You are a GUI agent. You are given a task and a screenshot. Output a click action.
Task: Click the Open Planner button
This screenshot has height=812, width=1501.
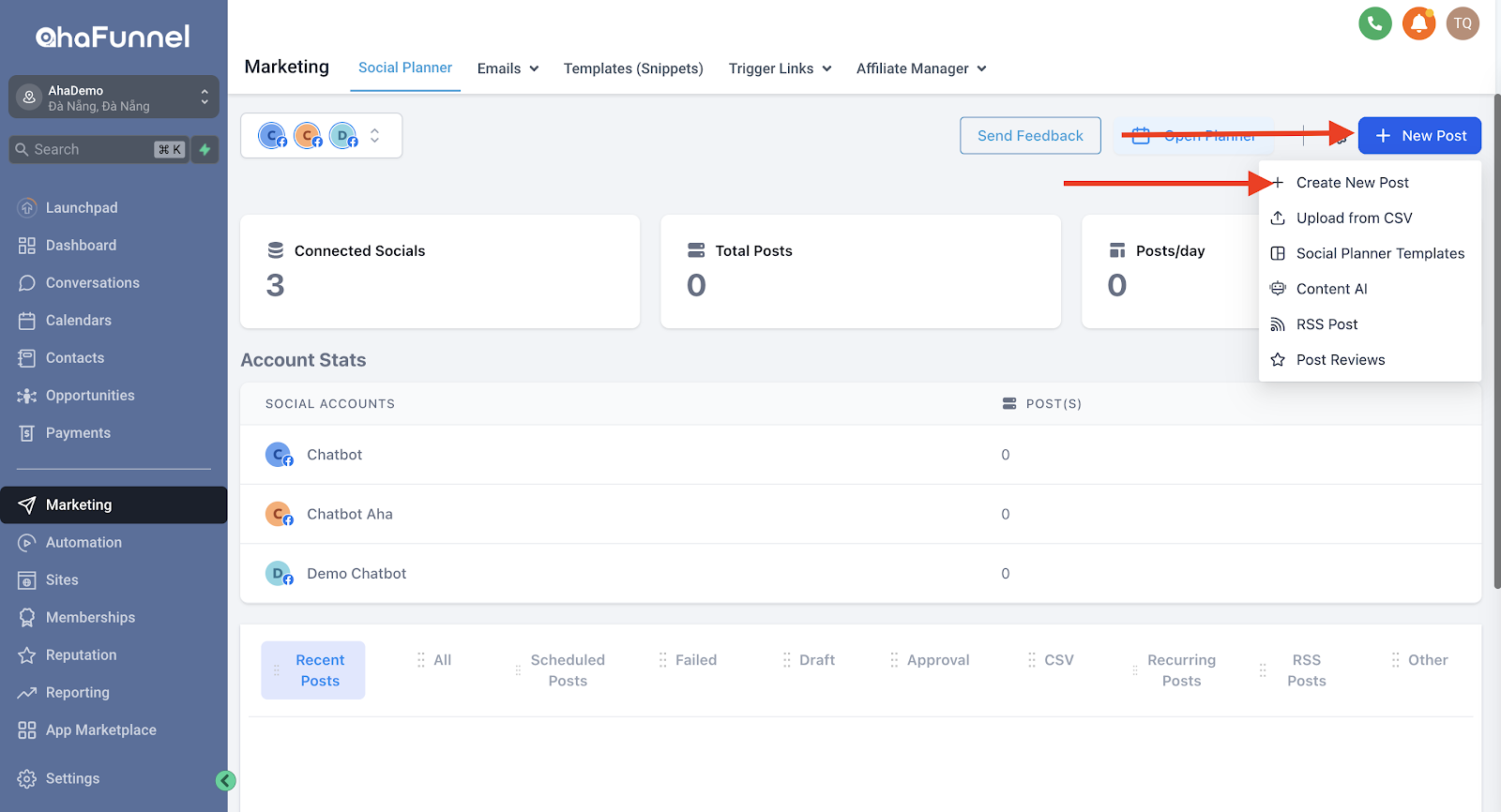point(1193,136)
